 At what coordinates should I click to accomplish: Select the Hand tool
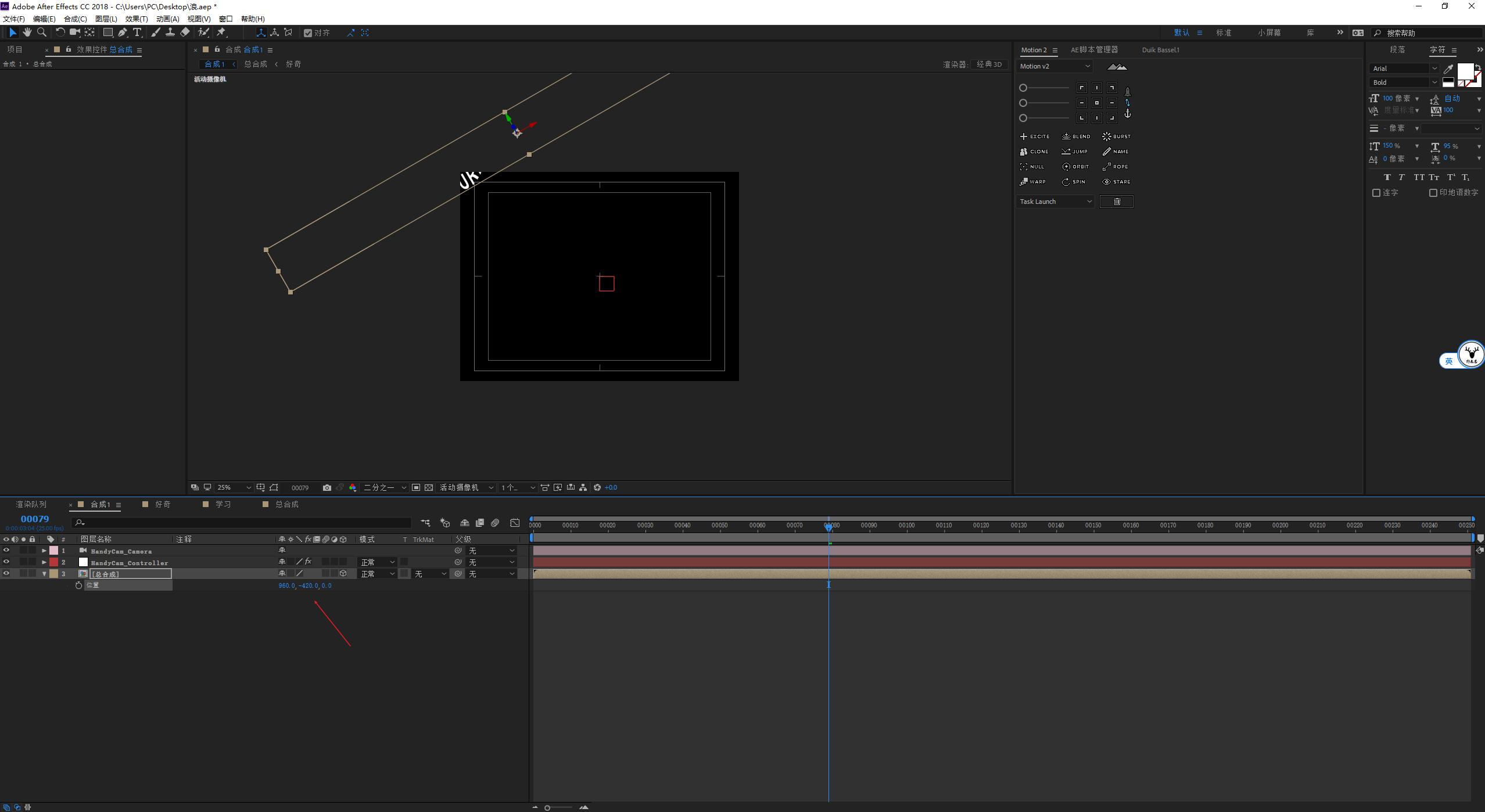click(x=27, y=33)
